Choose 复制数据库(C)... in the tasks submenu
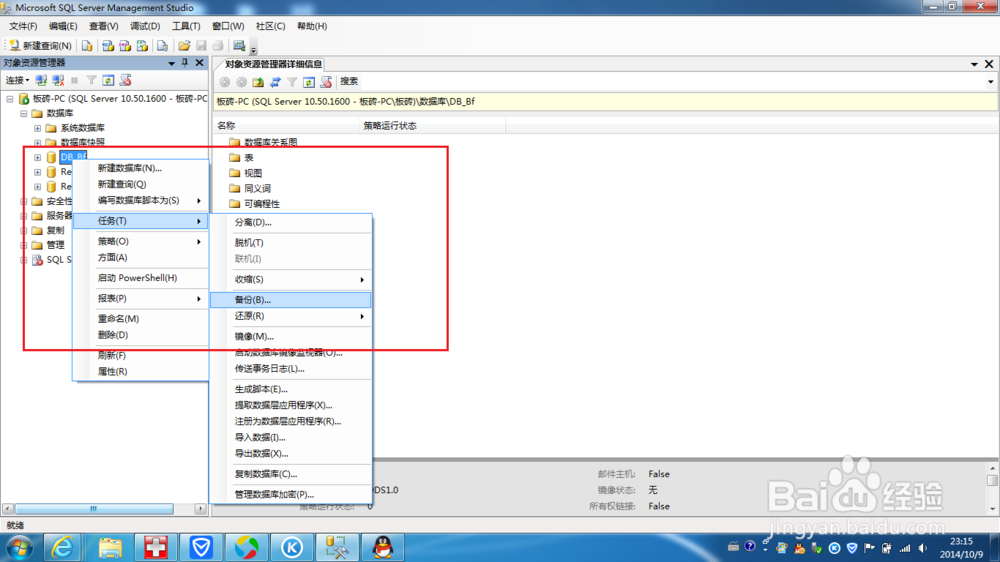 291,474
